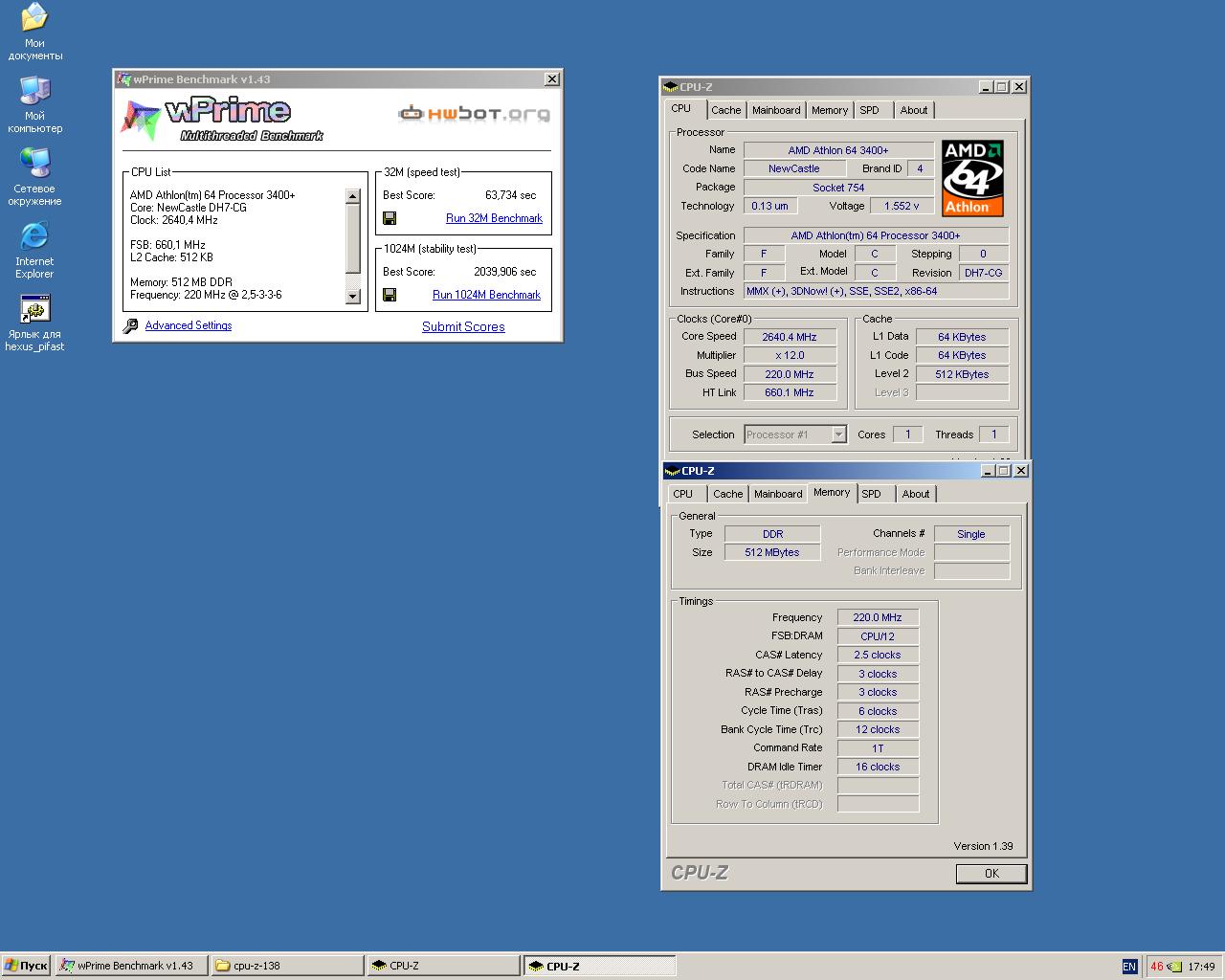Click the wPrime title bar app icon

click(x=123, y=79)
